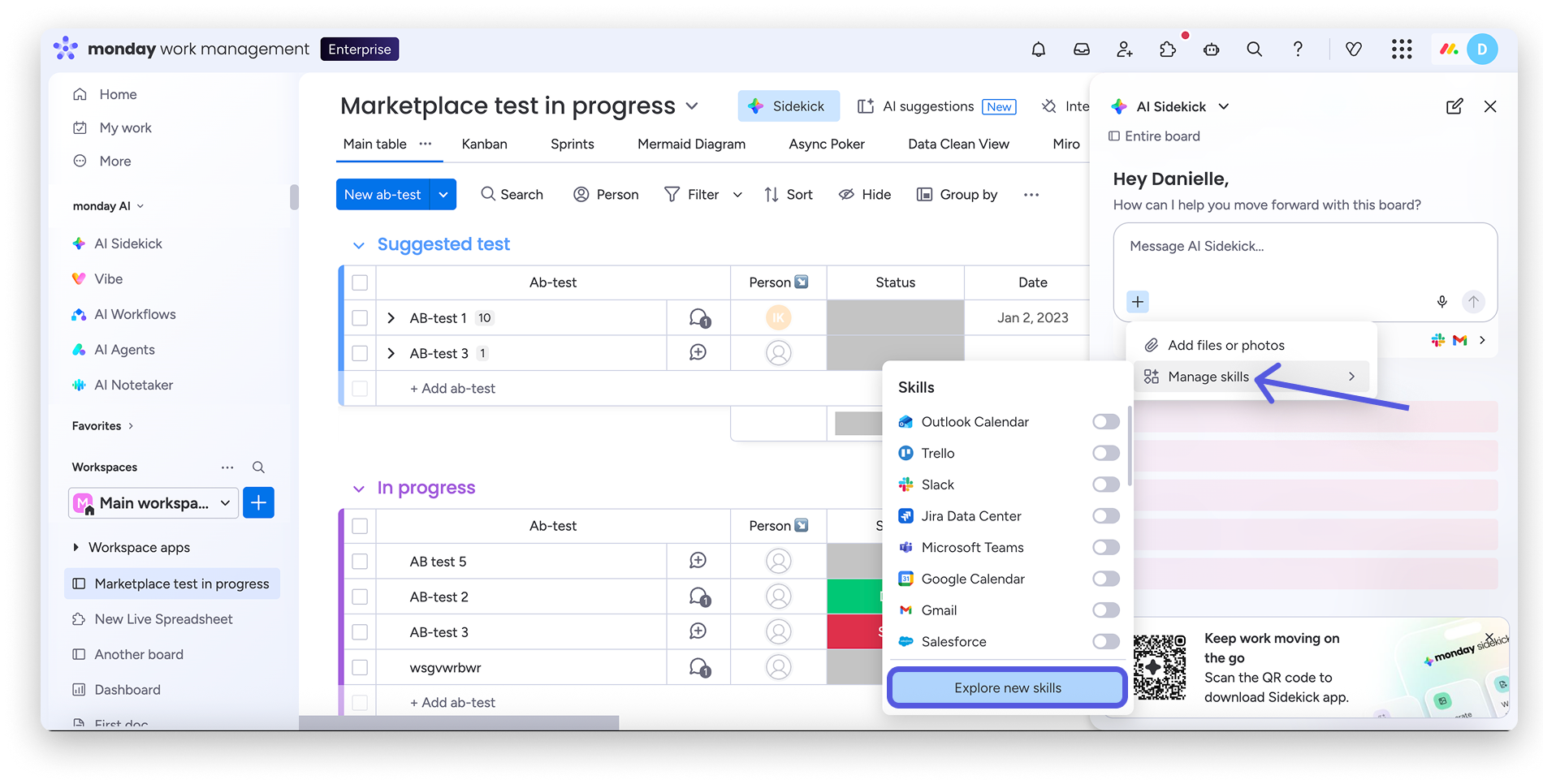
Task: Turn on the Google Calendar skill
Action: click(1106, 579)
